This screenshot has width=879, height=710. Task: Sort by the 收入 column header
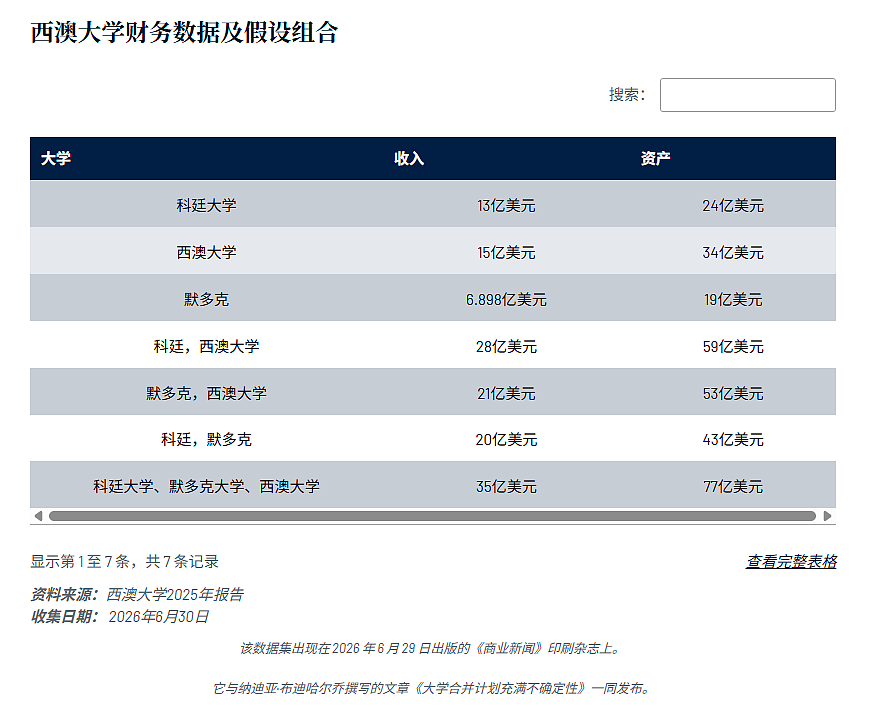click(x=409, y=159)
